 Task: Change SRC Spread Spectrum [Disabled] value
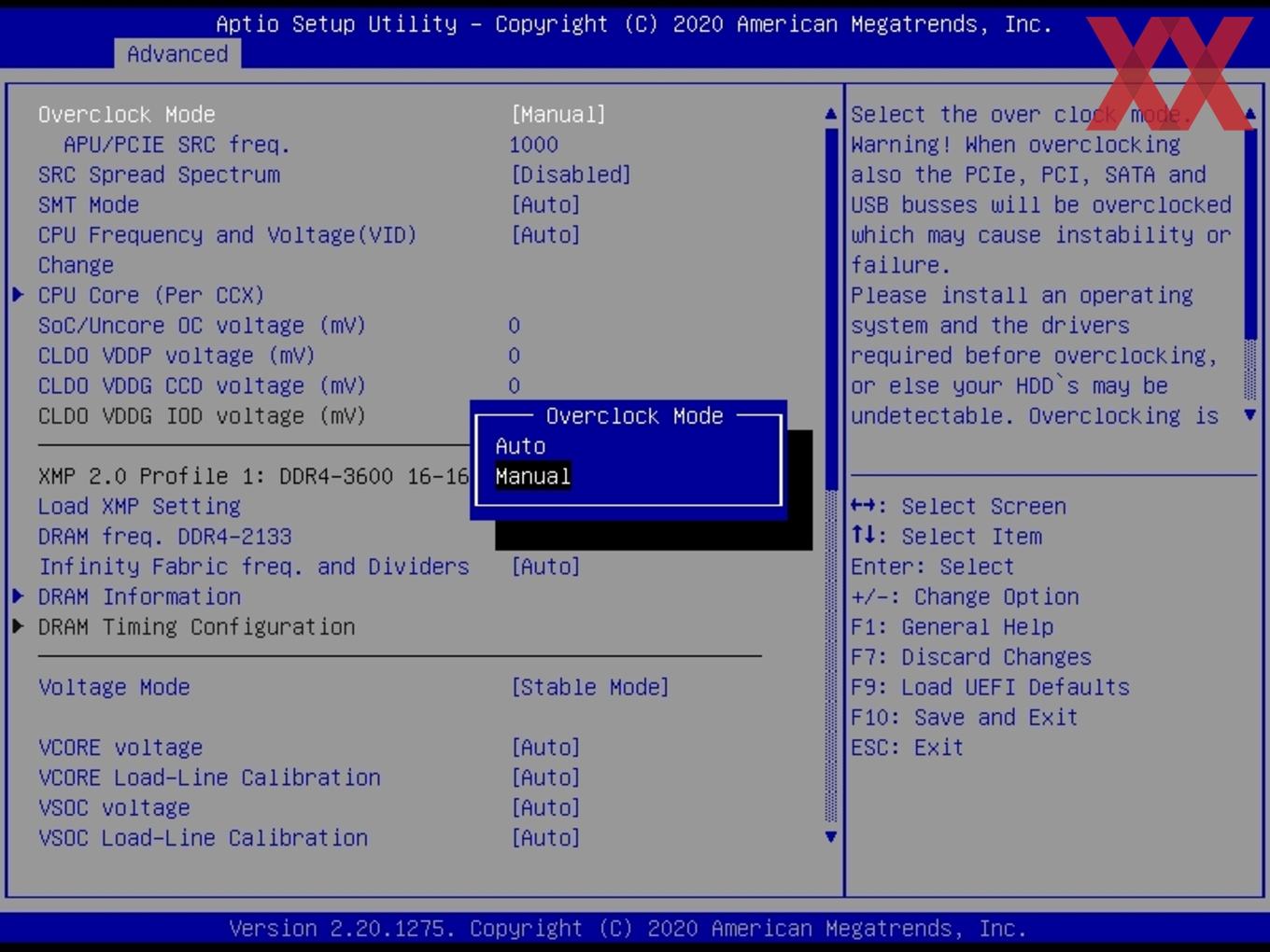click(x=571, y=175)
